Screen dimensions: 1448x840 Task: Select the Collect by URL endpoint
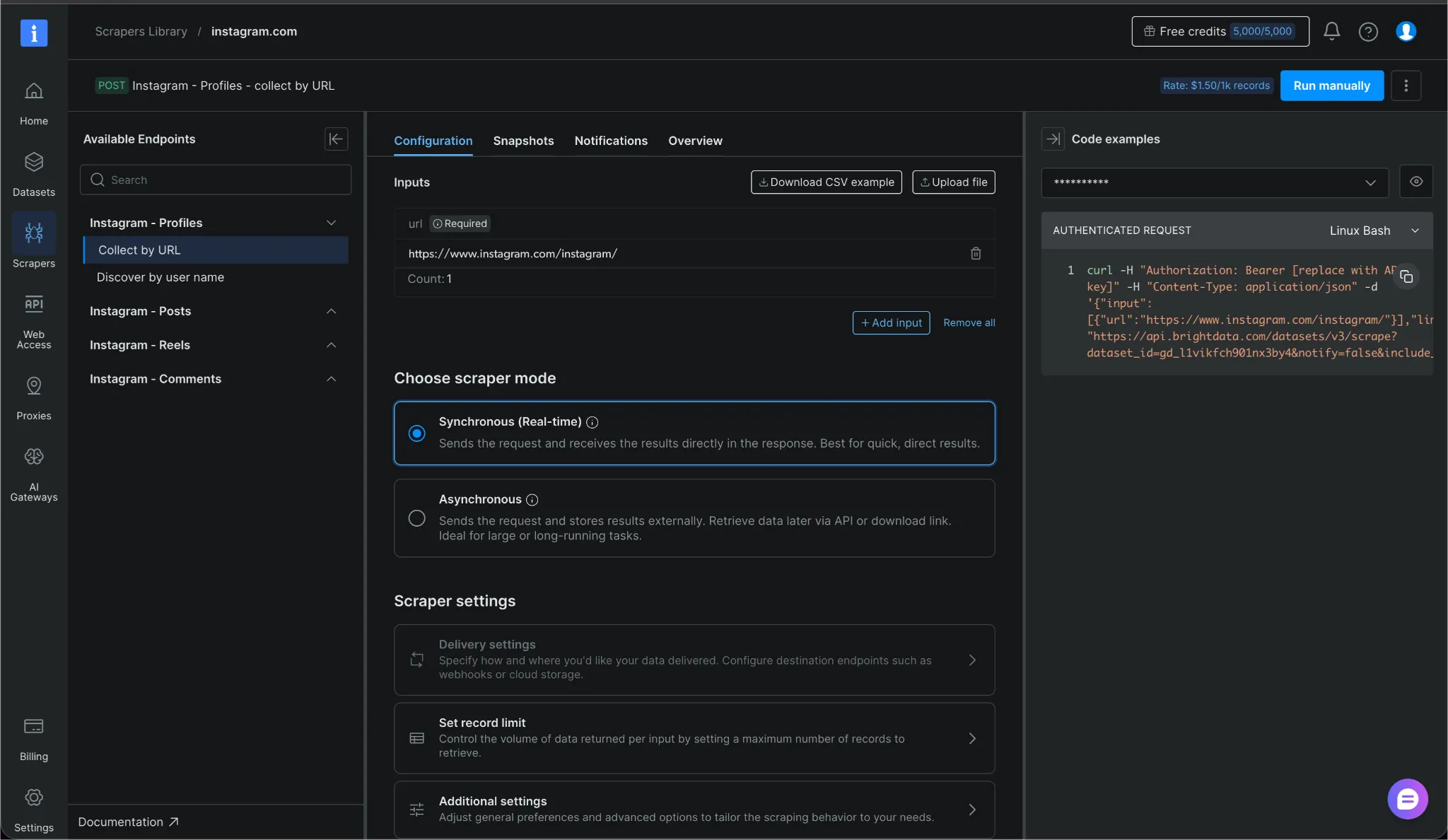point(216,250)
